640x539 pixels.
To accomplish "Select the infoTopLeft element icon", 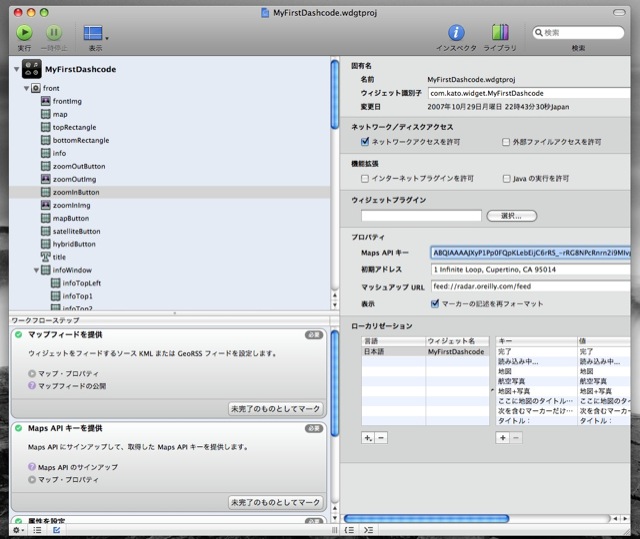I will [x=56, y=283].
